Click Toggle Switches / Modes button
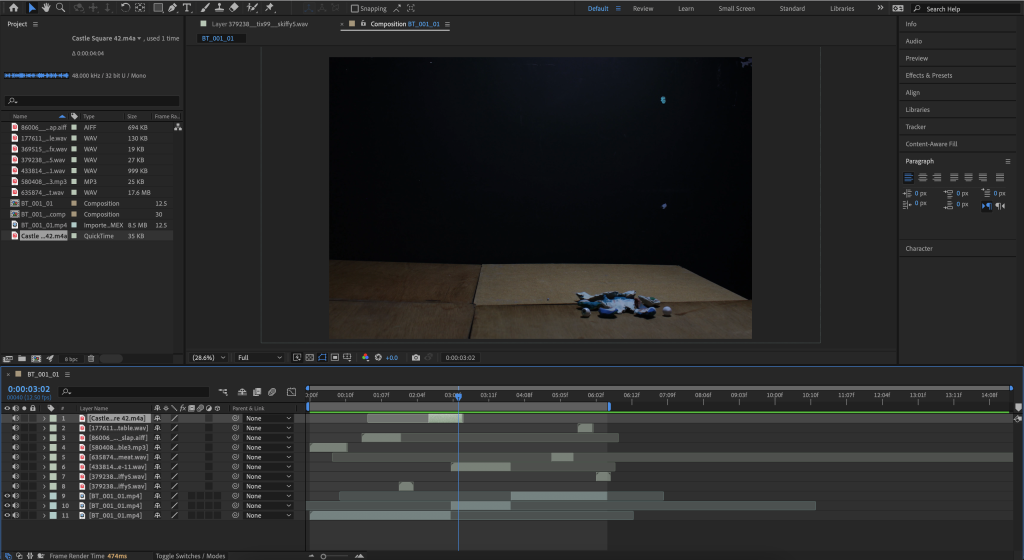 pyautogui.click(x=190, y=555)
